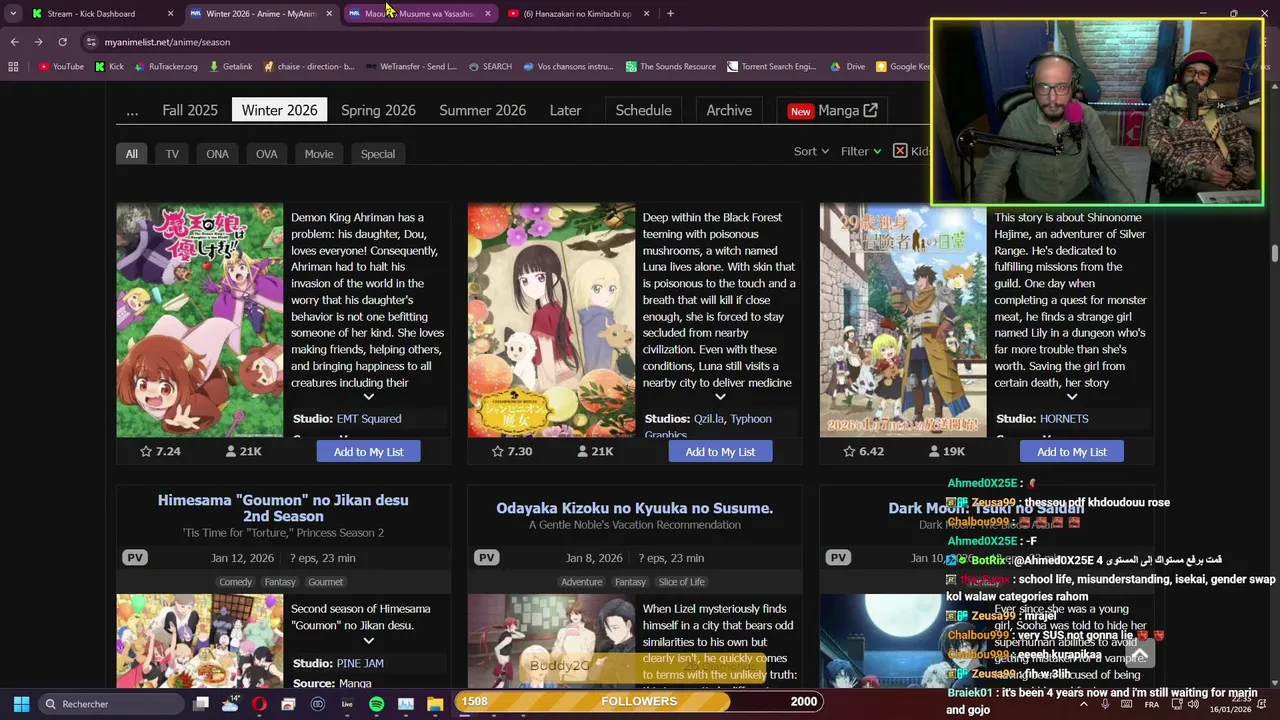Screen dimensions: 1280x720
Task: Open the New Manga external link
Action: tap(833, 110)
